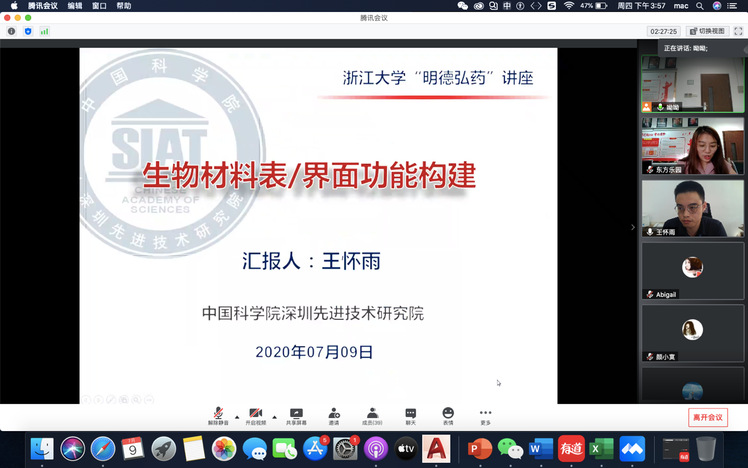Open Youdao dictionary from the Dock
The image size is (748, 468).
point(571,448)
